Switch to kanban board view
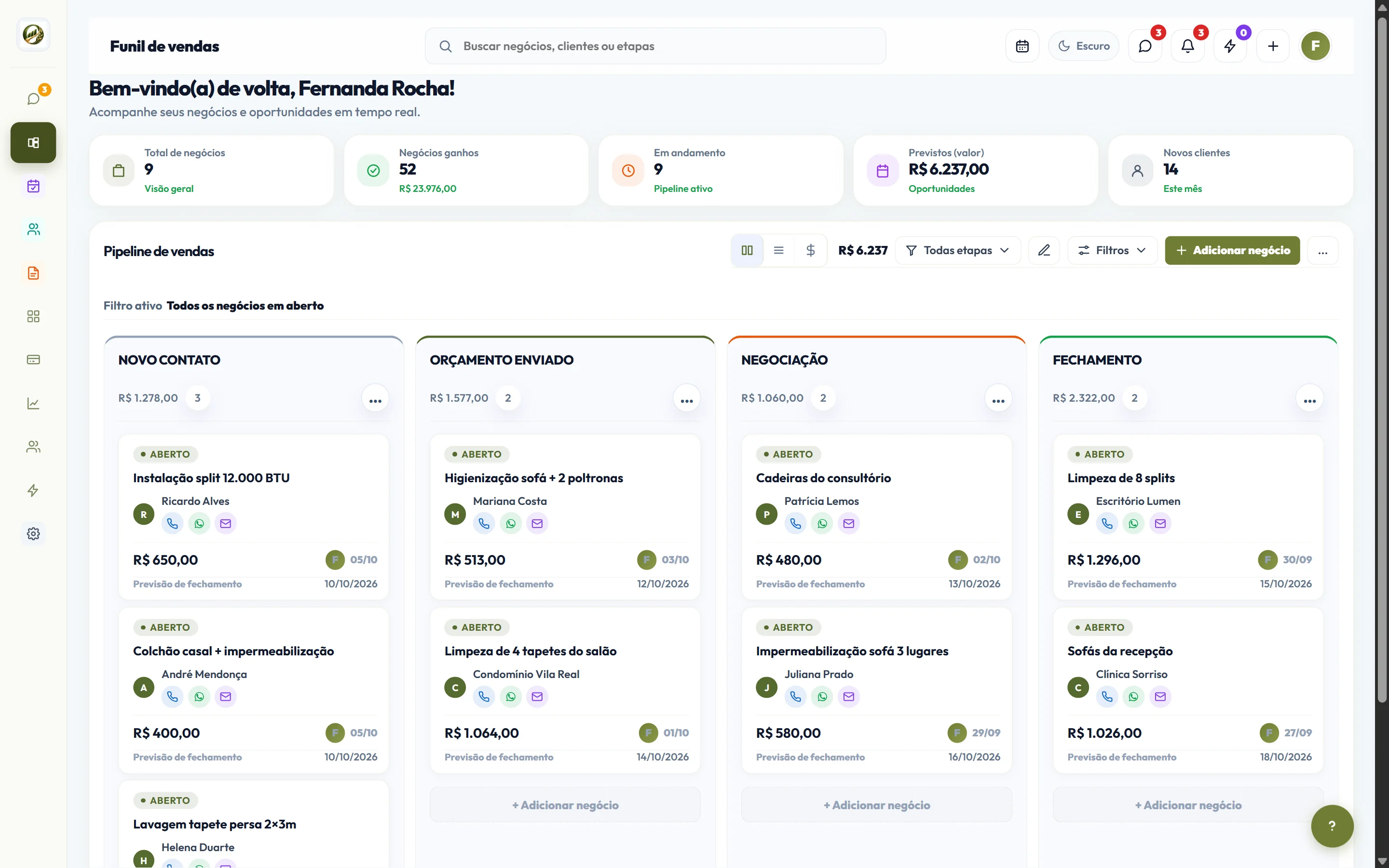This screenshot has width=1389, height=868. pos(747,250)
